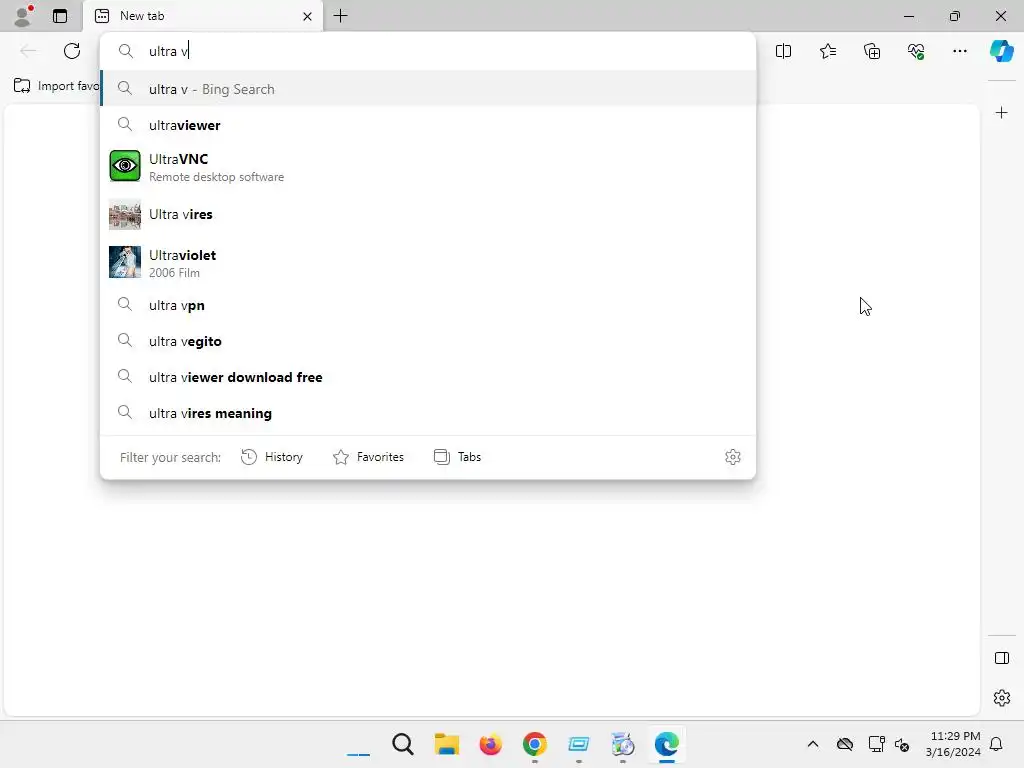This screenshot has width=1024, height=768.
Task: Select the 'Ultra vires' suggestion
Action: 428,214
